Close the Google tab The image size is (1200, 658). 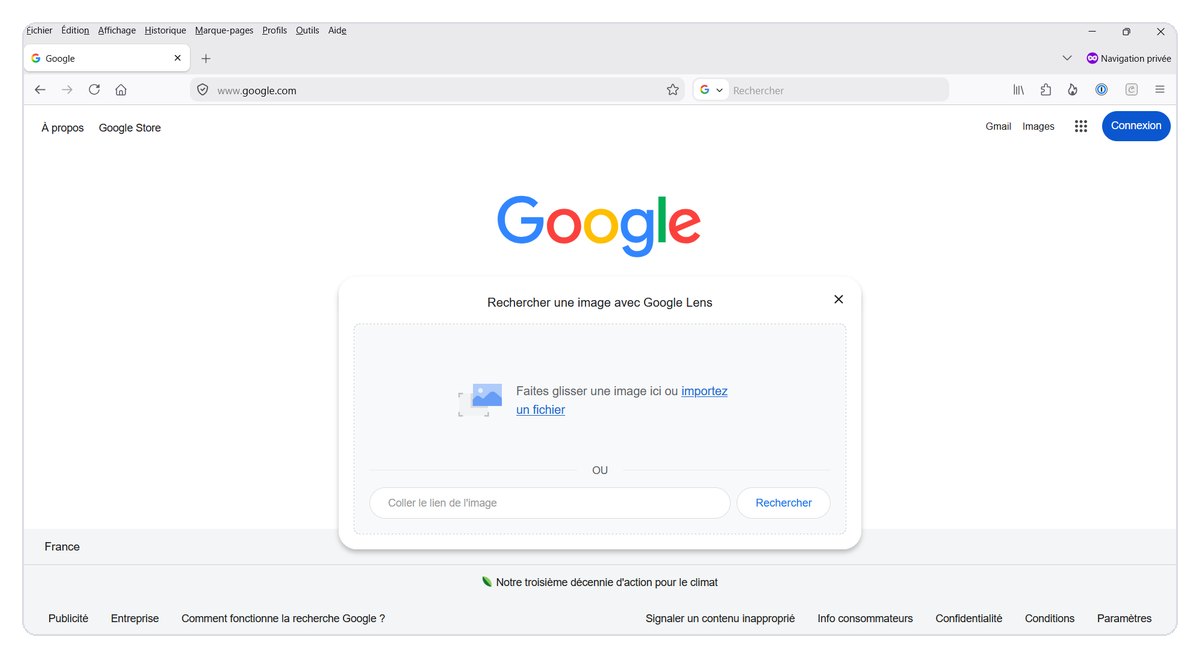tap(178, 58)
